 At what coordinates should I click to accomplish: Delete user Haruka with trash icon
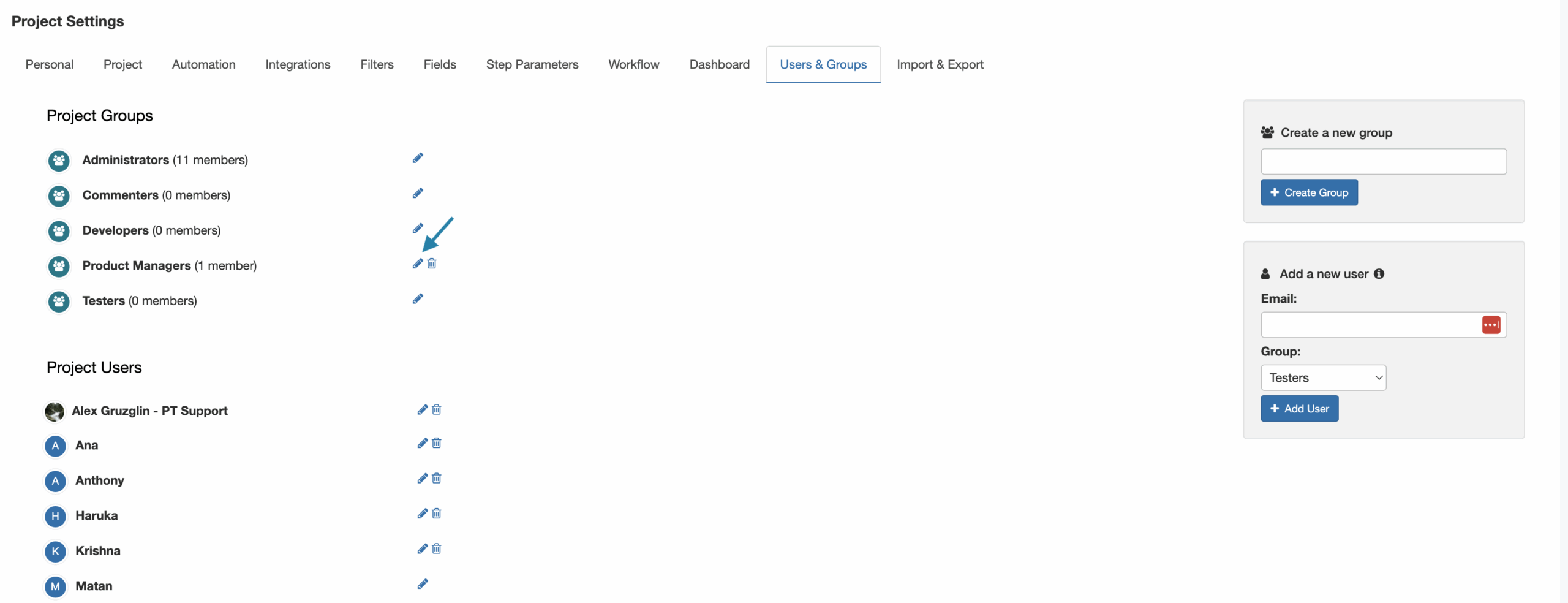pyautogui.click(x=437, y=514)
